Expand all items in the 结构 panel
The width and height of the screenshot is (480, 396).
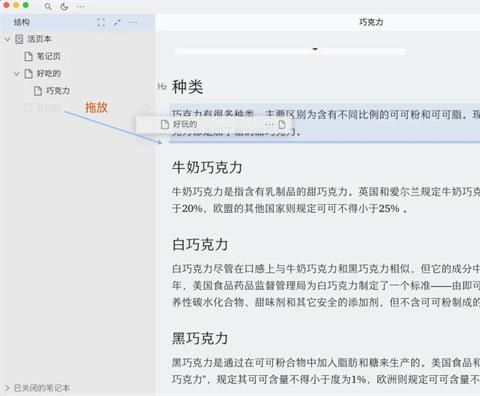[101, 22]
